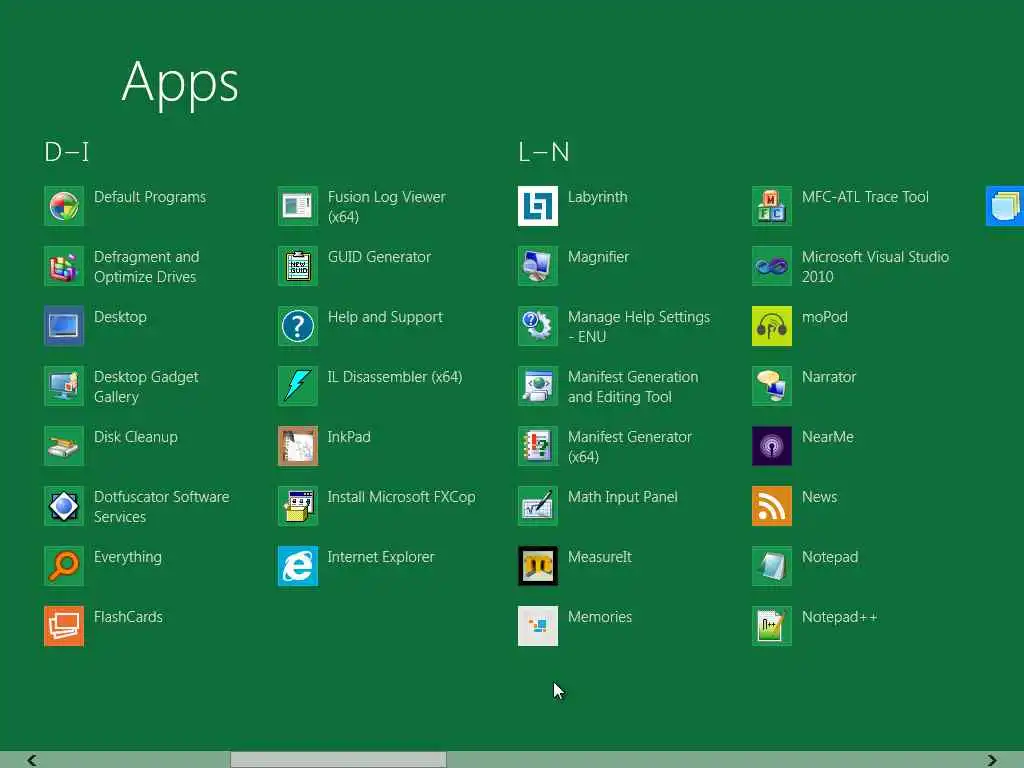Open Help and Support icon
The image size is (1024, 768).
[298, 326]
